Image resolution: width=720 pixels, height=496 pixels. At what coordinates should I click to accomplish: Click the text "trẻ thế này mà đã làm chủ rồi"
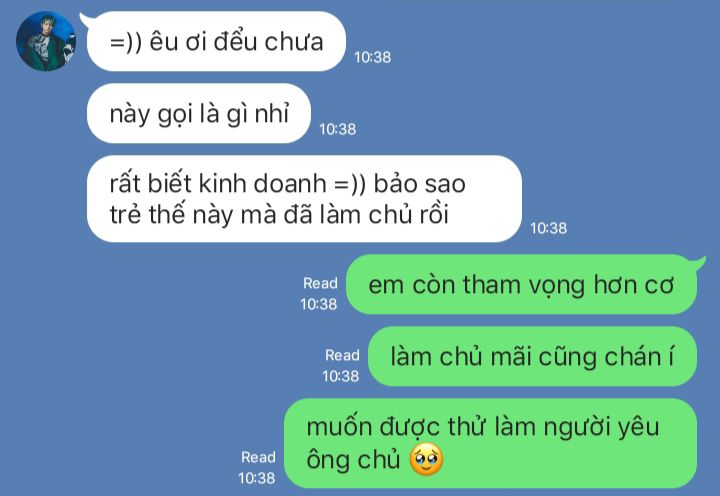pyautogui.click(x=279, y=214)
